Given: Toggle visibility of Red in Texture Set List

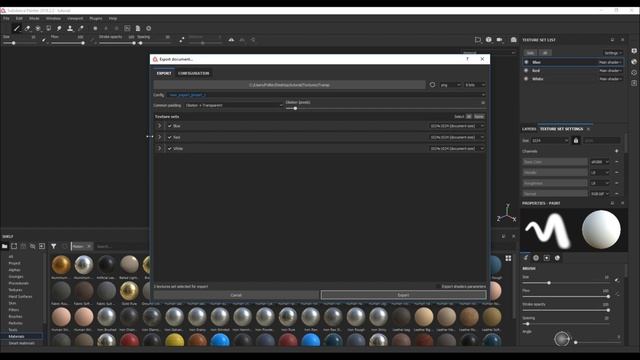Looking at the screenshot, I should 526,71.
